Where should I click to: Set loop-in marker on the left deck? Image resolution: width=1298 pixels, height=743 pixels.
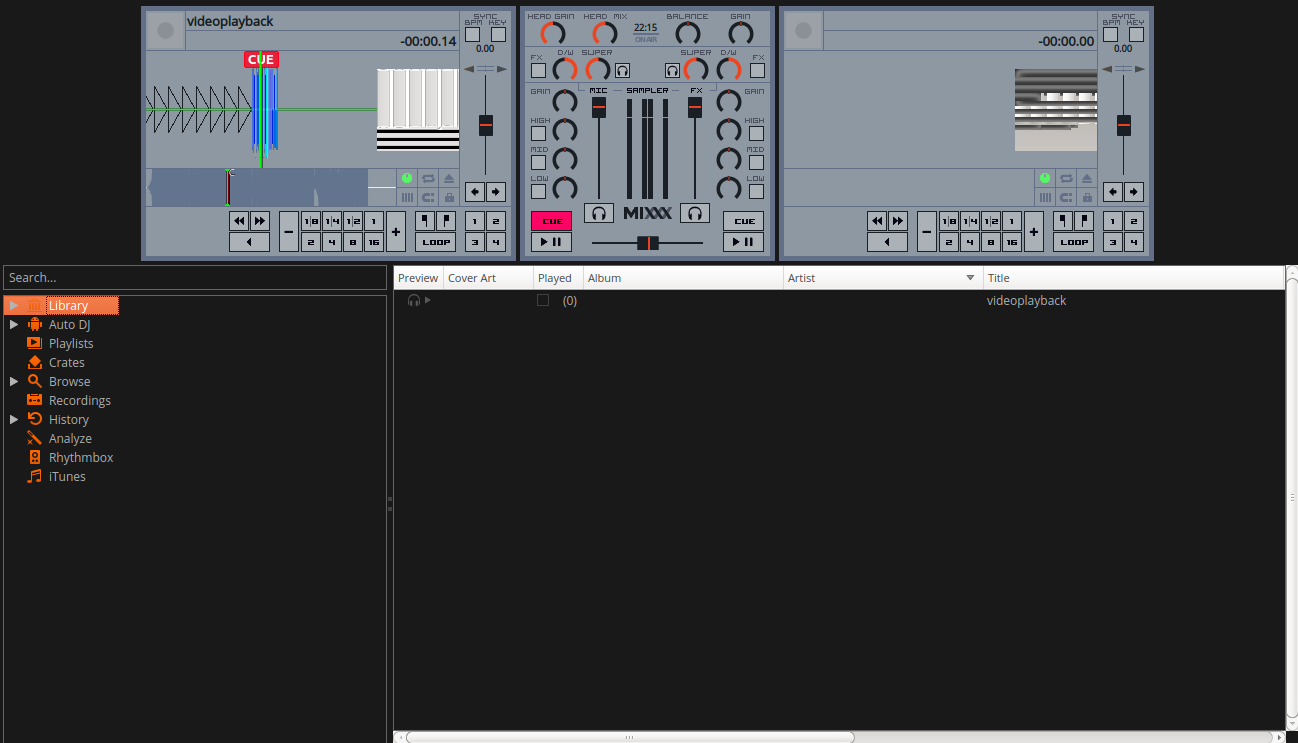[x=424, y=221]
